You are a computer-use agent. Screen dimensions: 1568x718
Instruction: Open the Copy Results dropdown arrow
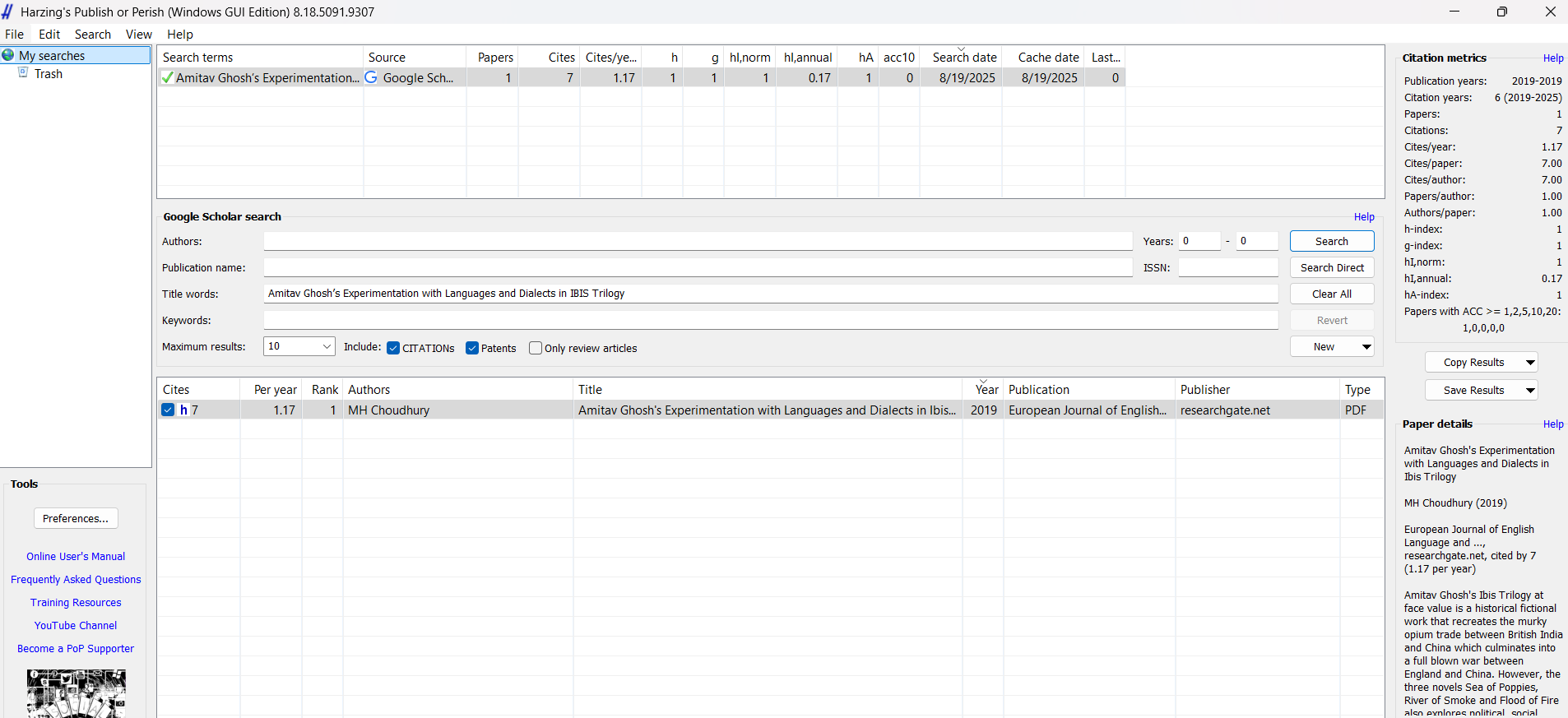1530,362
